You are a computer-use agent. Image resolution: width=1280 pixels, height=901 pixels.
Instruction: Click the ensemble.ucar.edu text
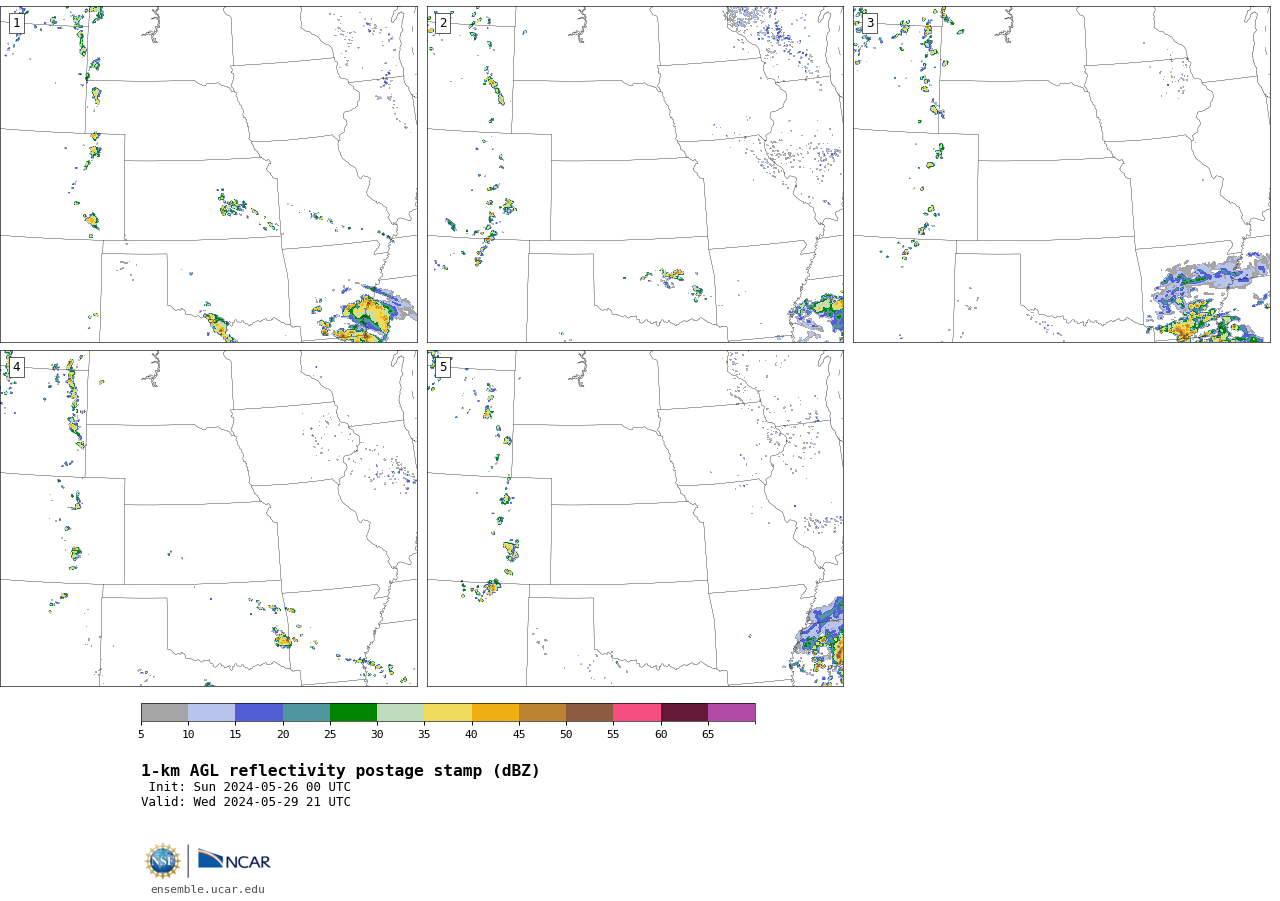(208, 889)
